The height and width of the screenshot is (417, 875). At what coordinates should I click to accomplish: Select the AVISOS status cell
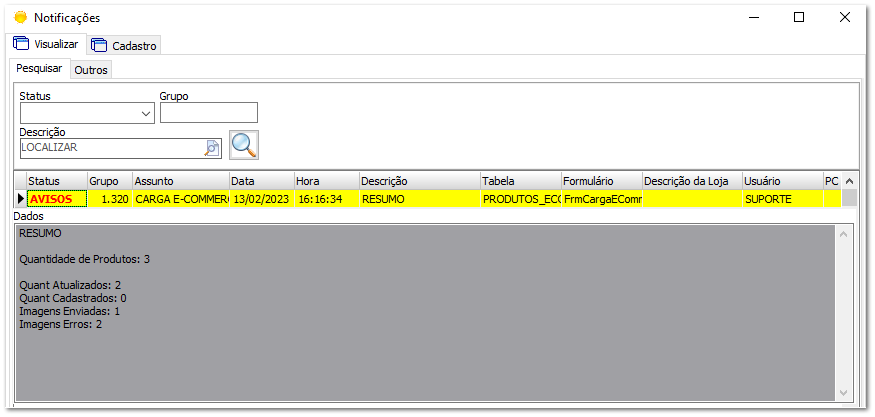(x=56, y=199)
